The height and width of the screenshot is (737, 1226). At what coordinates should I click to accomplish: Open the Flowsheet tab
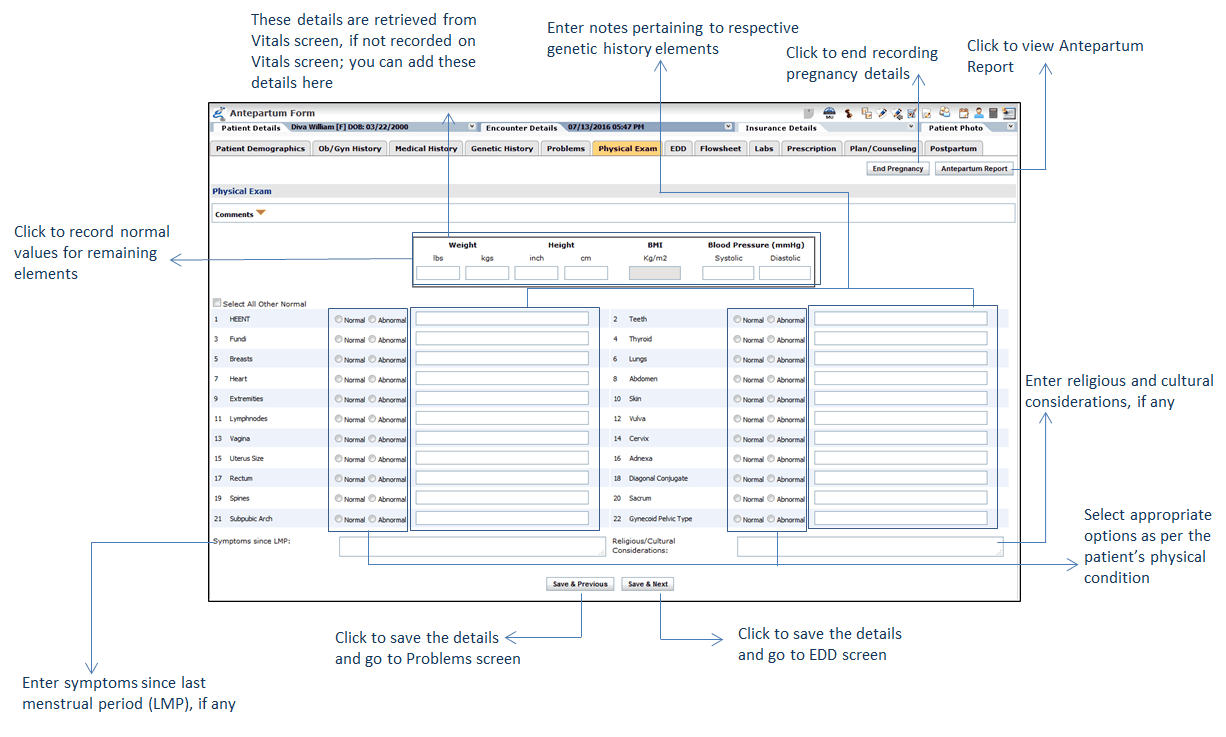pos(720,149)
